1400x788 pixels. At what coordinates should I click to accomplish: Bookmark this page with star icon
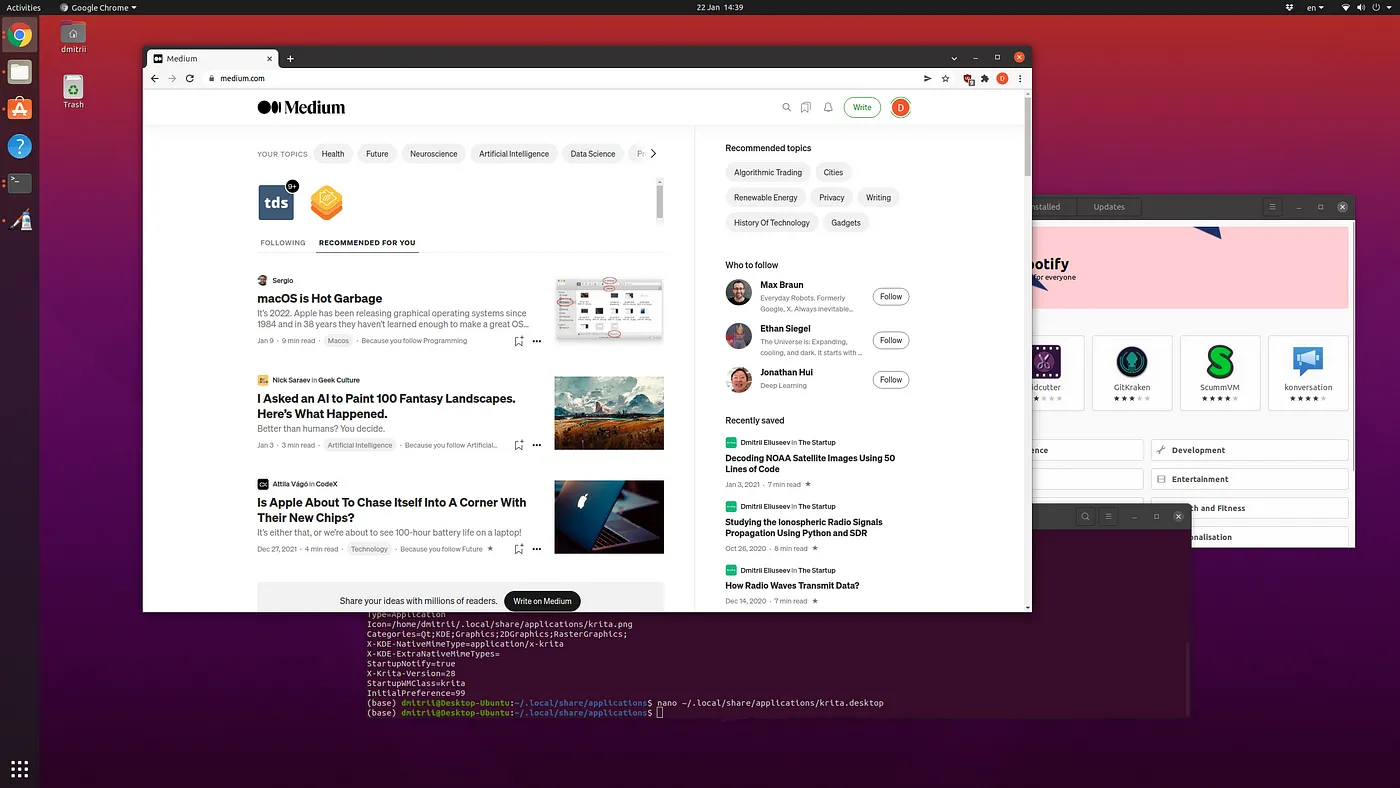pyautogui.click(x=945, y=78)
